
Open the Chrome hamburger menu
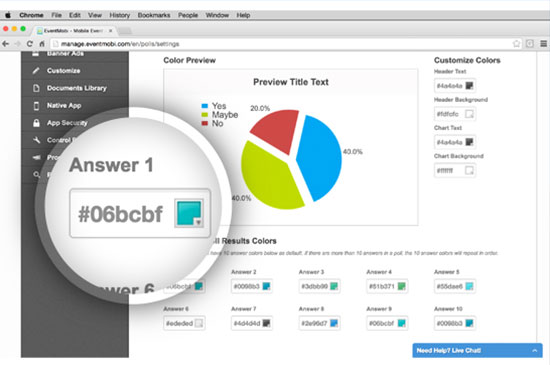(543, 43)
